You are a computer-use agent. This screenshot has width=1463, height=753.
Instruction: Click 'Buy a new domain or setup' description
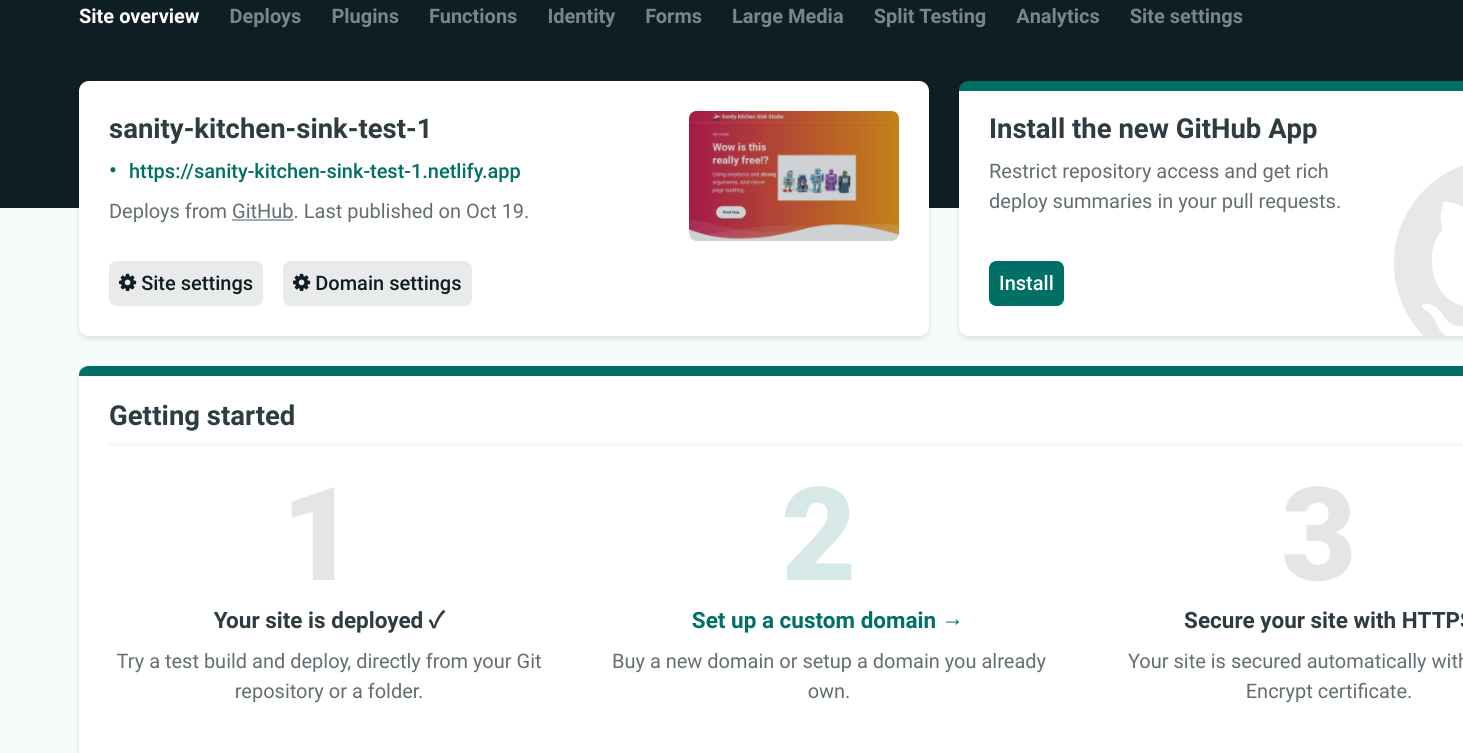tap(829, 676)
